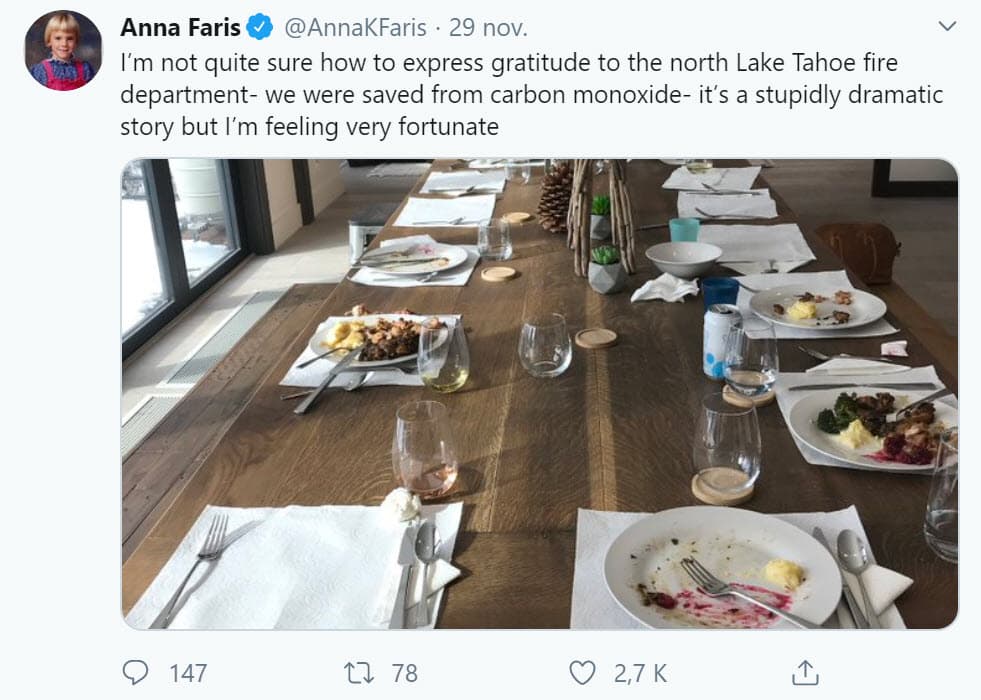Click the window shown in the tweet photo

(185, 250)
